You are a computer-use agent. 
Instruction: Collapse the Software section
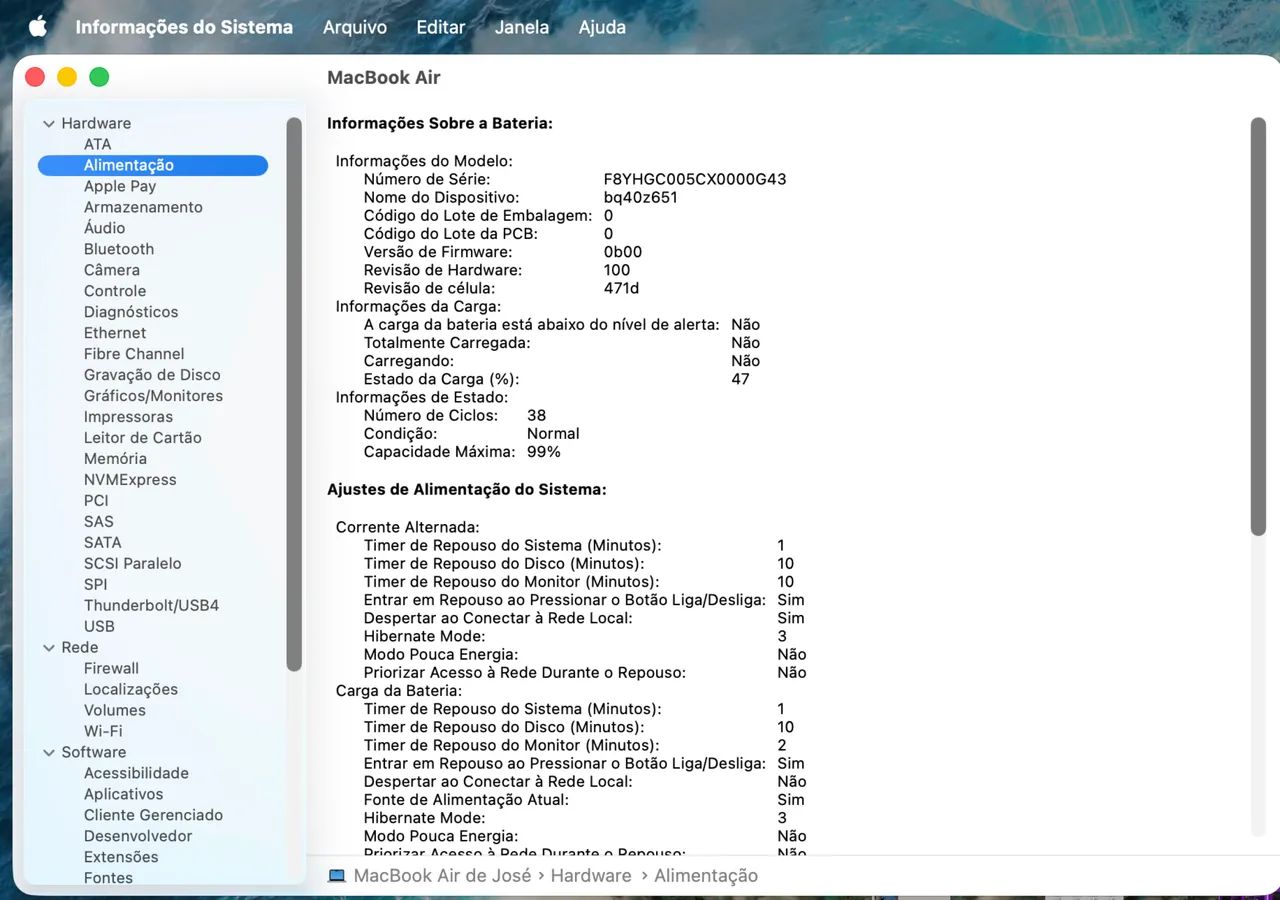(48, 753)
